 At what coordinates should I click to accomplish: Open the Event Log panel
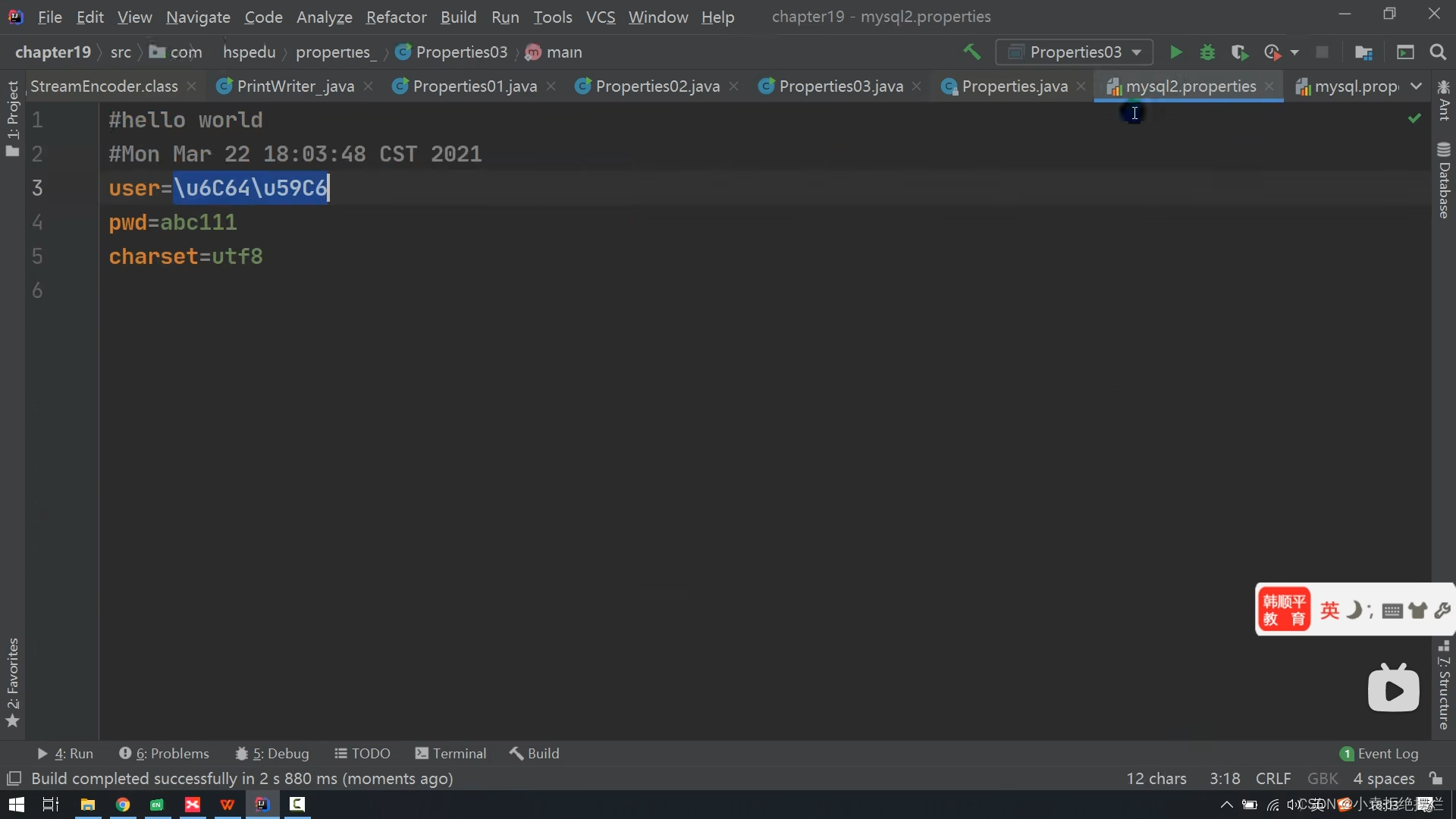click(1379, 753)
